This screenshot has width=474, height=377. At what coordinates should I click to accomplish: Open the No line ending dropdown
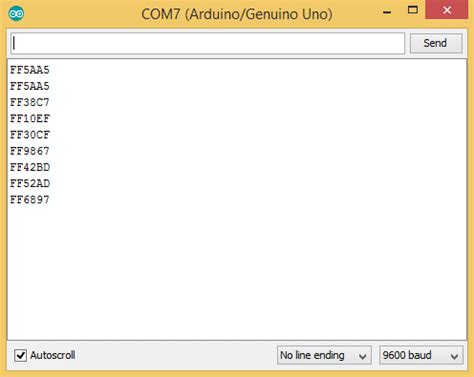[x=324, y=355]
